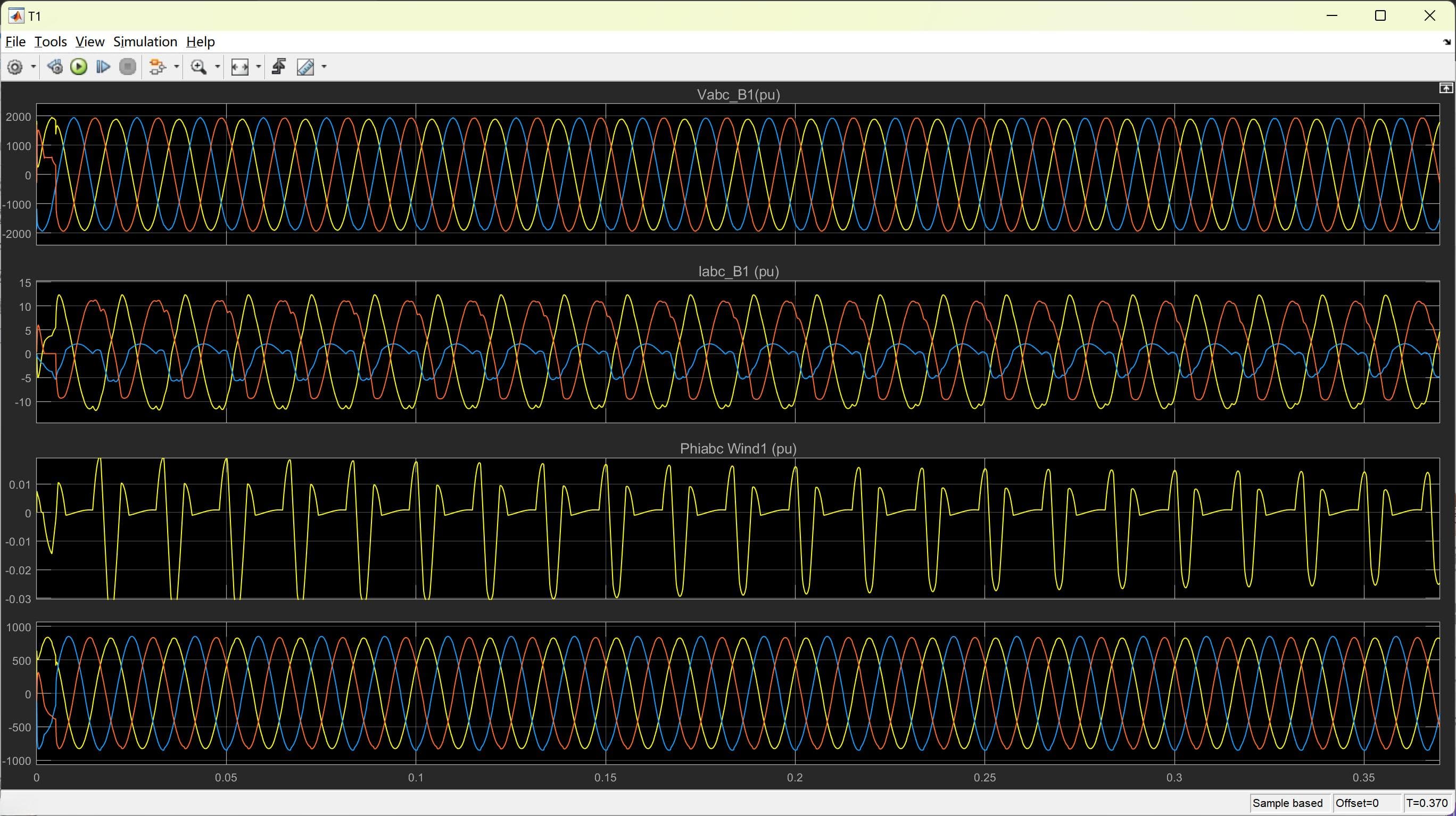Click the 0.35 x-axis tick label
The height and width of the screenshot is (816, 1456).
pyautogui.click(x=1364, y=778)
